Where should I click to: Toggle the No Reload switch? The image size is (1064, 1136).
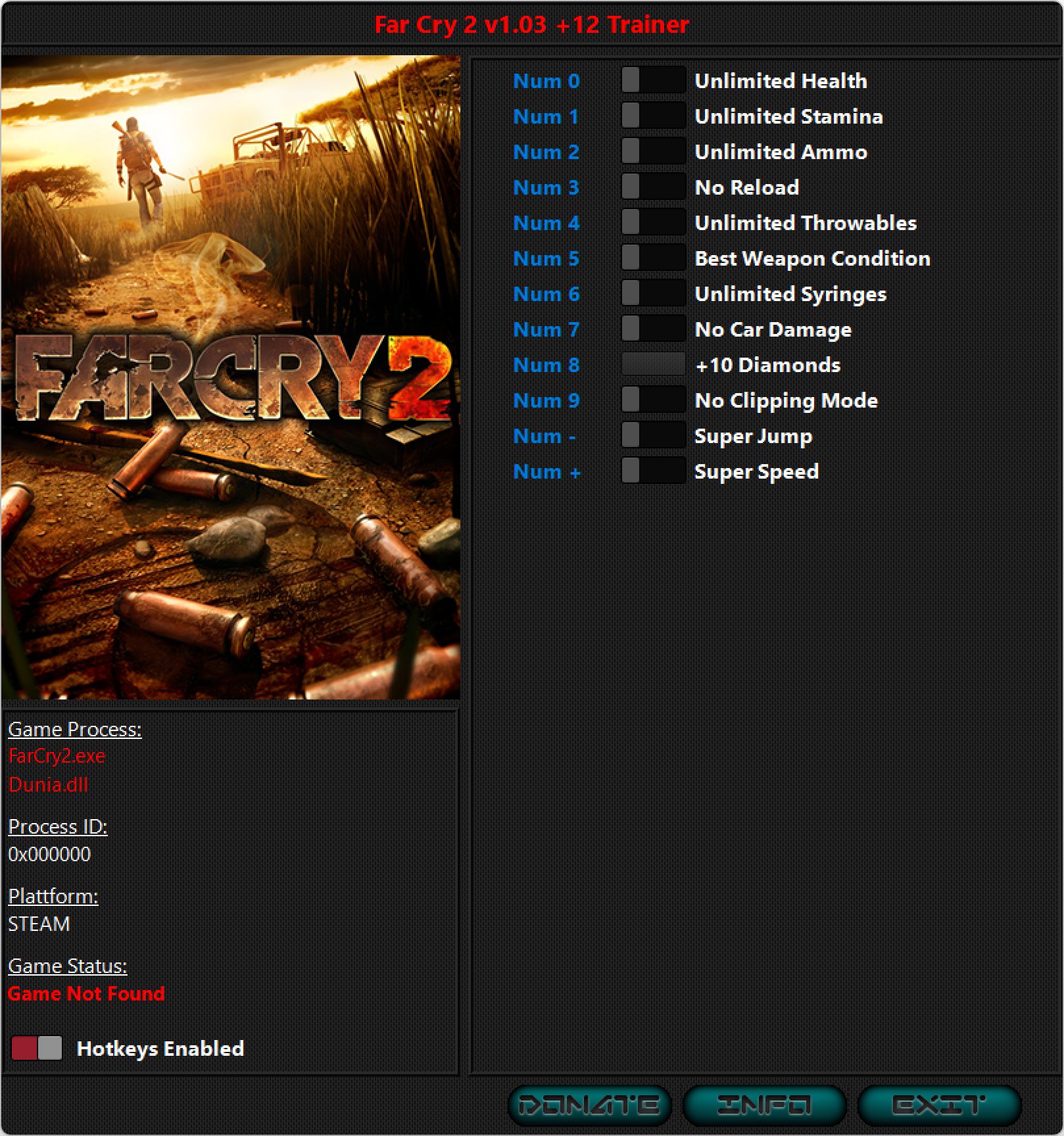pos(653,187)
